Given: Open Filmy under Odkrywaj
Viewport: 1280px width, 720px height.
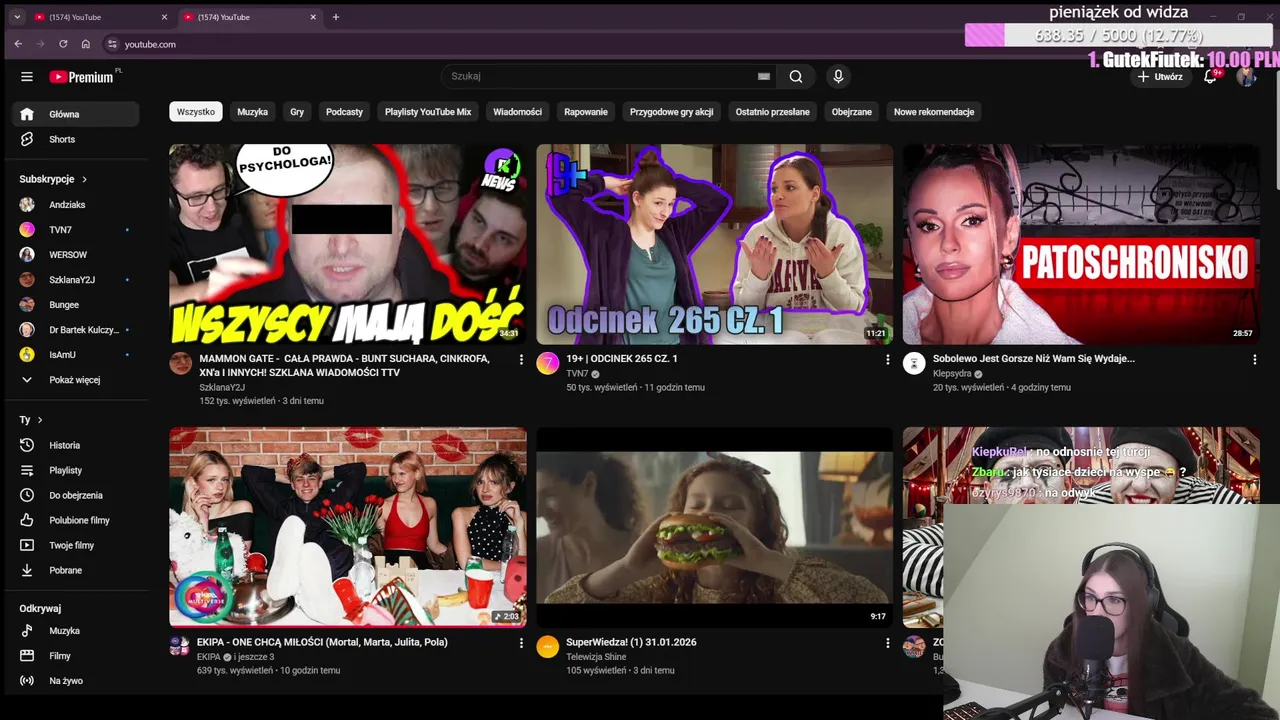Looking at the screenshot, I should tap(76, 656).
